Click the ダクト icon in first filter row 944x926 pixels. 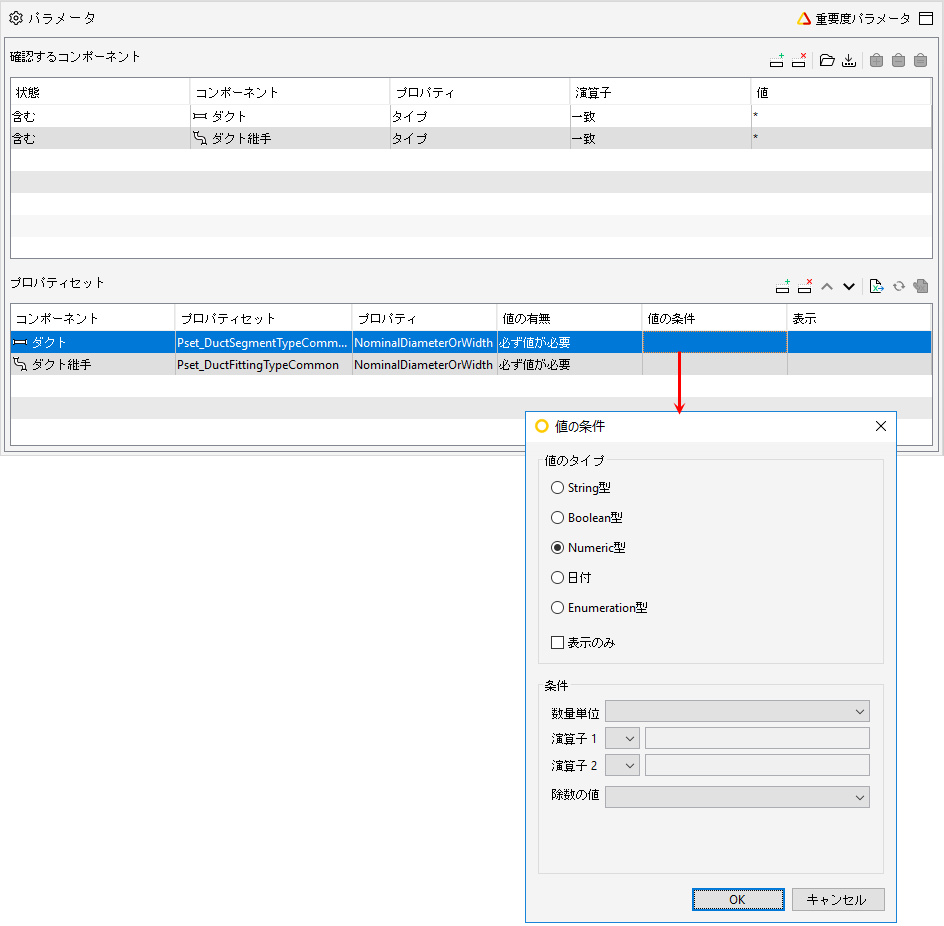point(200,116)
